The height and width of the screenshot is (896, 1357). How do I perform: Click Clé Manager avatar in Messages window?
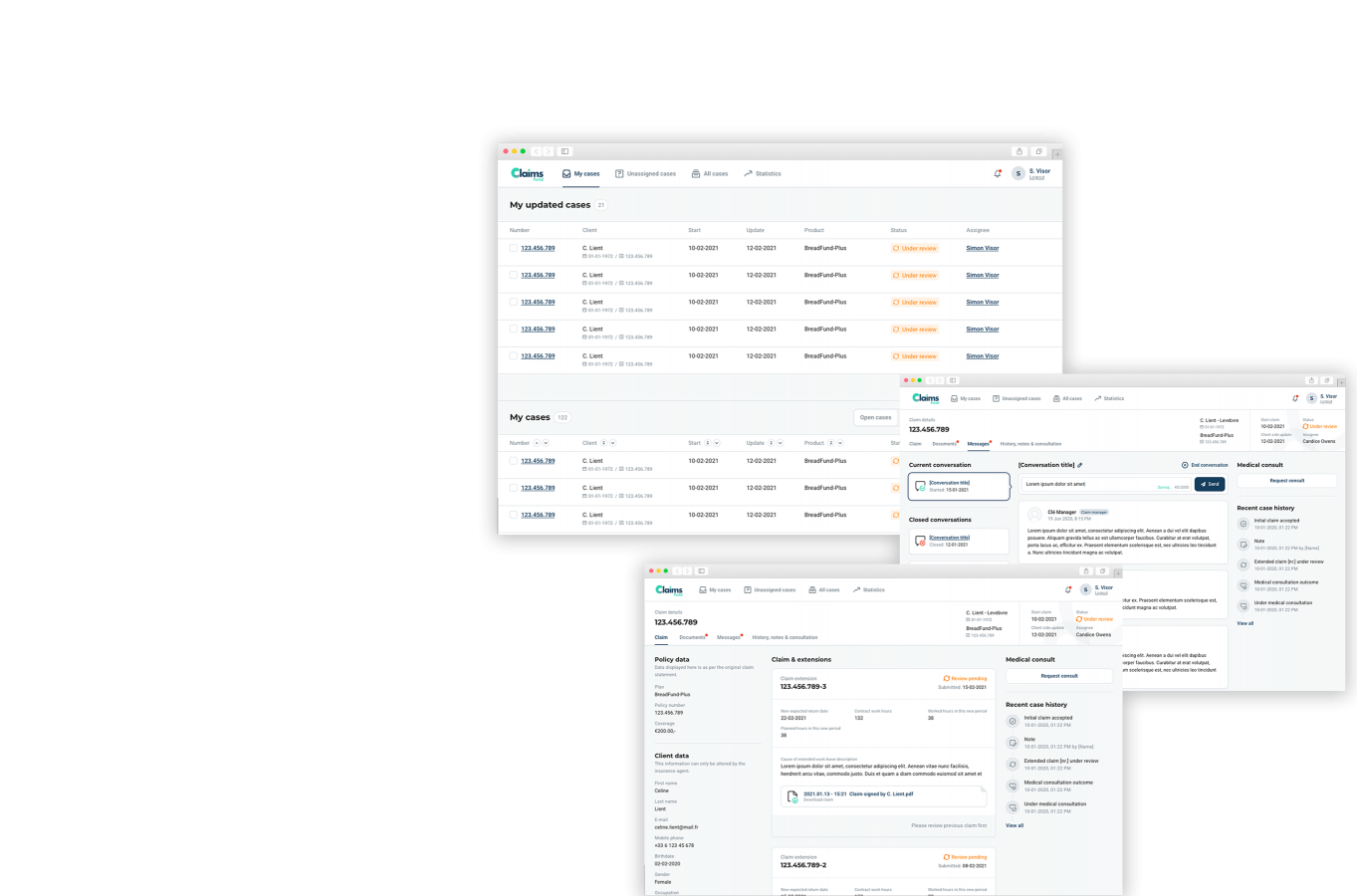coord(1034,515)
